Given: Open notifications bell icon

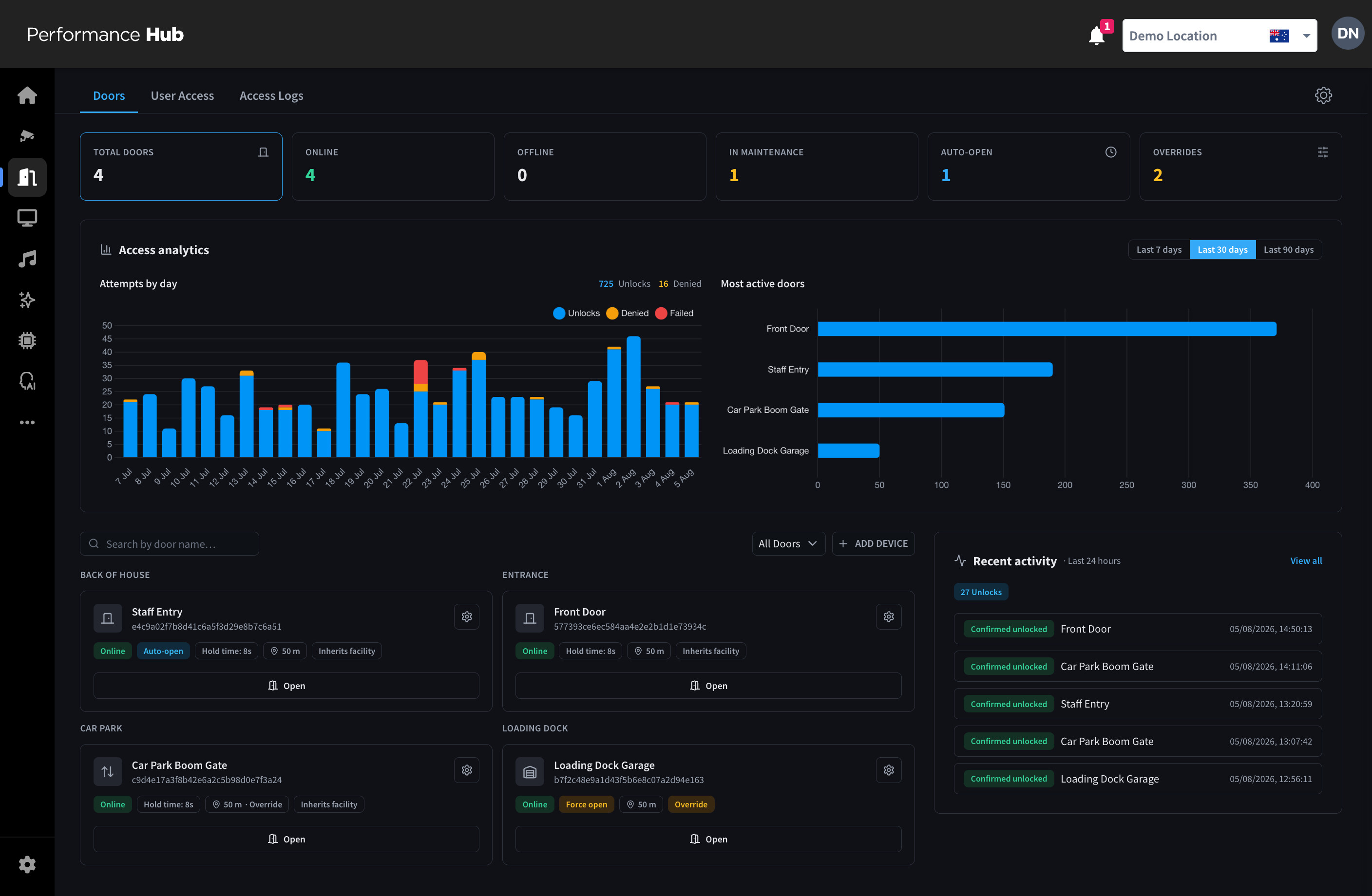Looking at the screenshot, I should pyautogui.click(x=1096, y=36).
